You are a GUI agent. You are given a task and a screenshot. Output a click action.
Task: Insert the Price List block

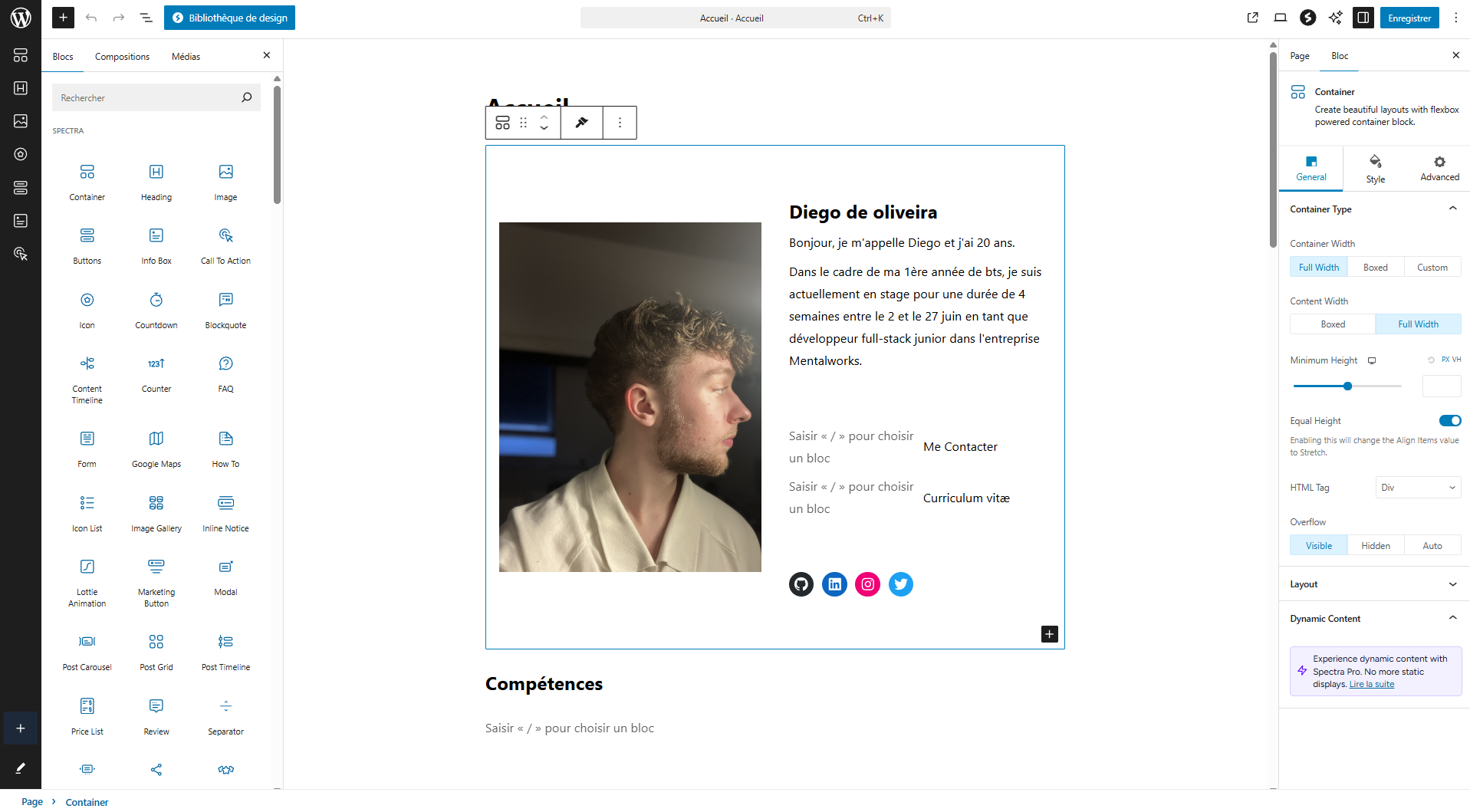(x=87, y=716)
